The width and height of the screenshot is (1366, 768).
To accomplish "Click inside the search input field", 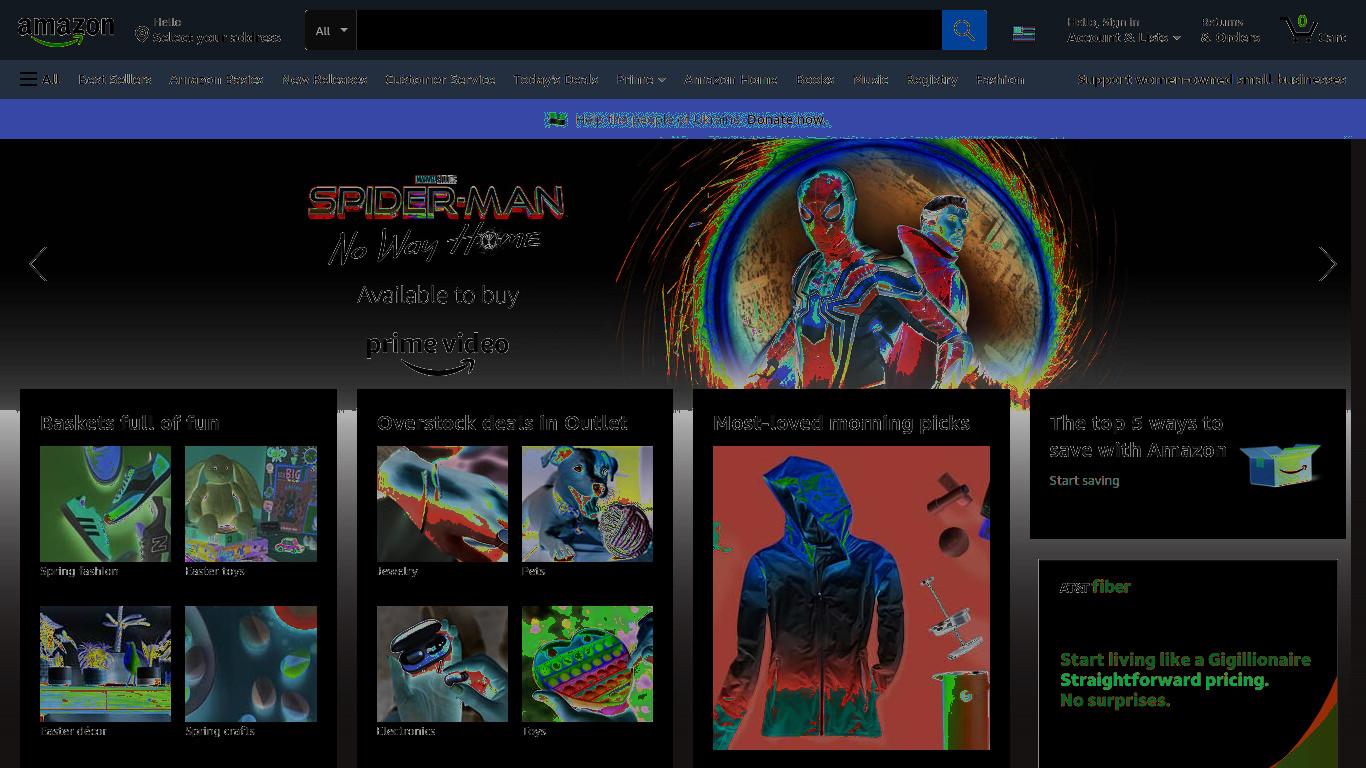I will (x=649, y=30).
